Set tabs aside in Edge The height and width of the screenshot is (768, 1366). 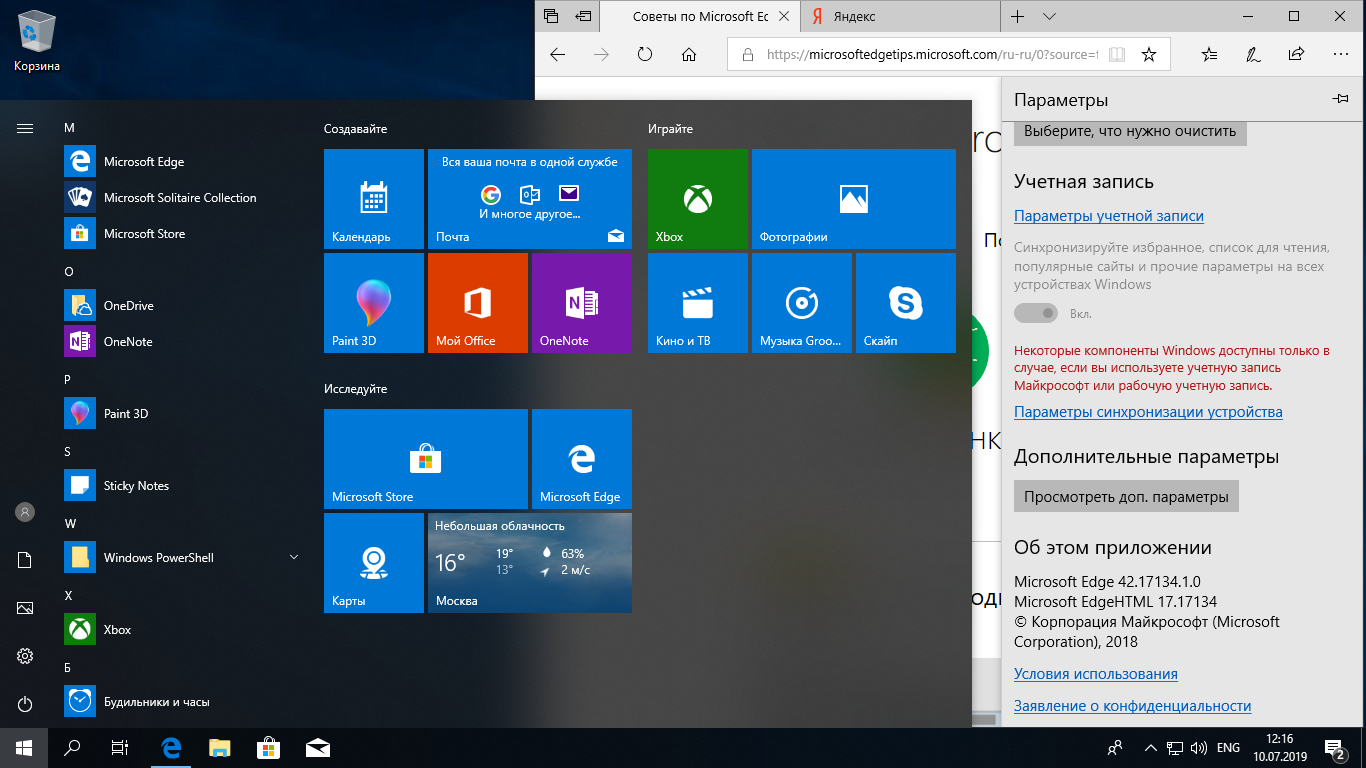(x=582, y=17)
